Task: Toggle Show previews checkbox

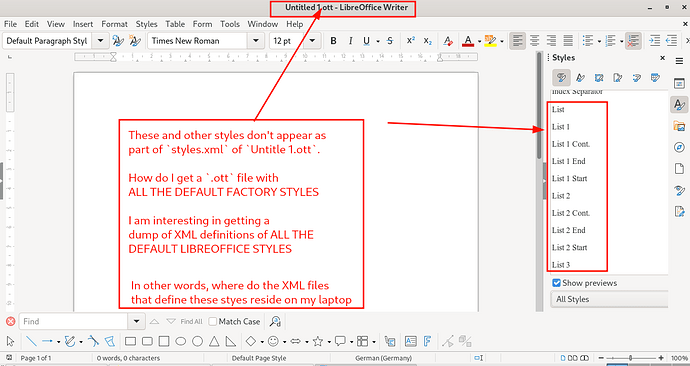Action: pyautogui.click(x=557, y=283)
